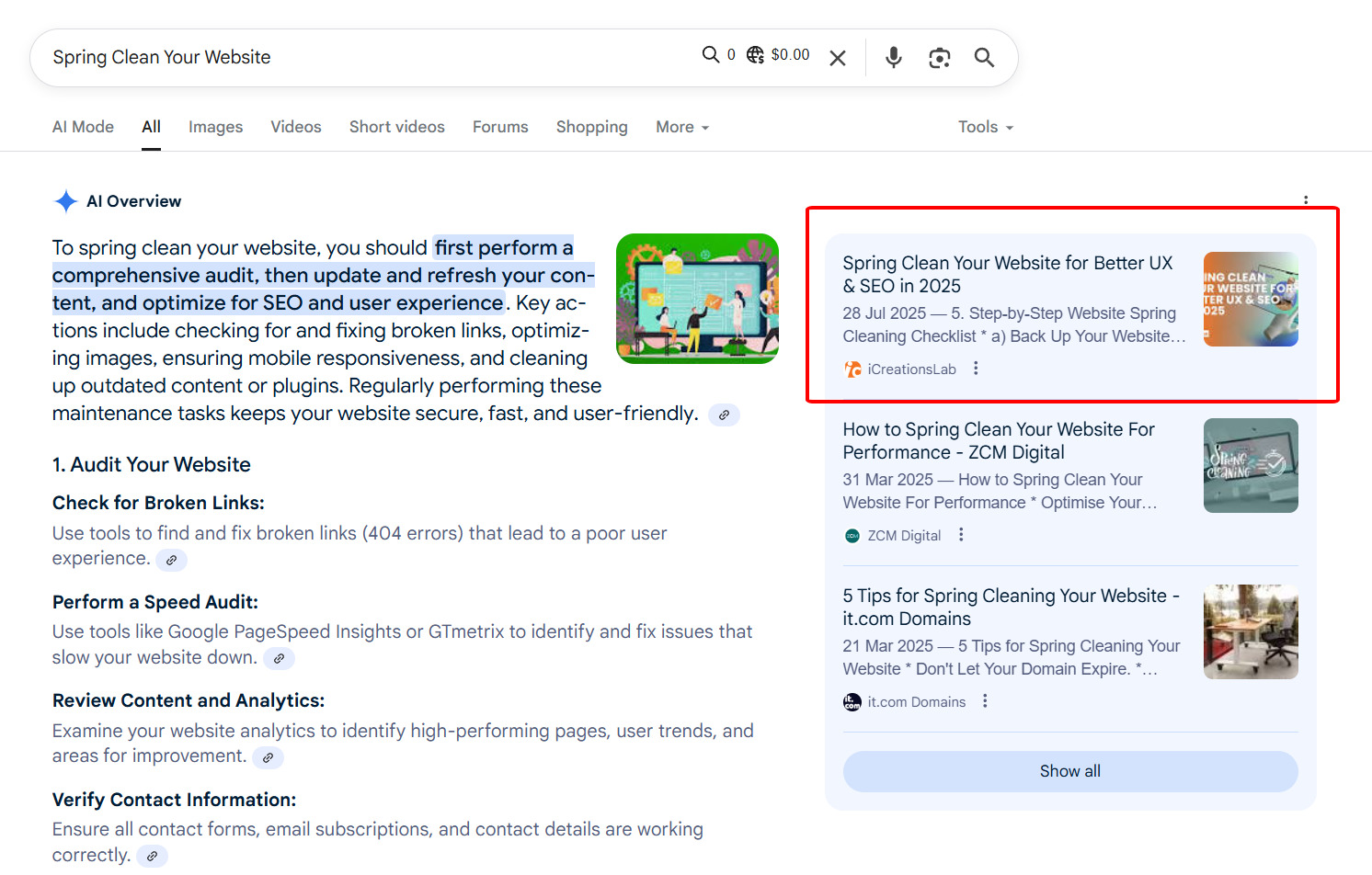This screenshot has width=1372, height=875.
Task: Clear the search box with X icon
Action: tap(837, 58)
